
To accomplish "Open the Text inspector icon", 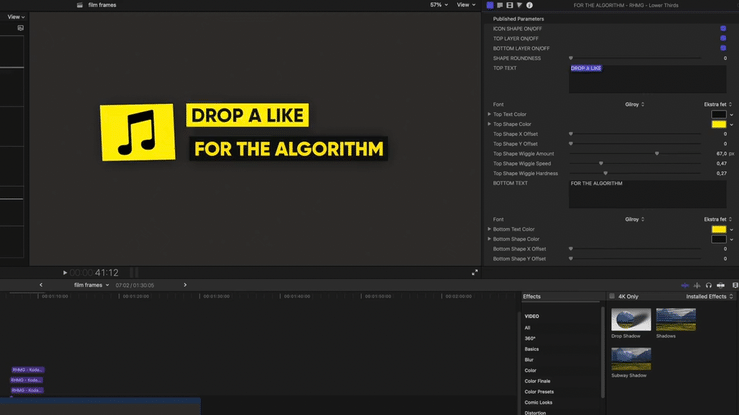I will tap(499, 5).
